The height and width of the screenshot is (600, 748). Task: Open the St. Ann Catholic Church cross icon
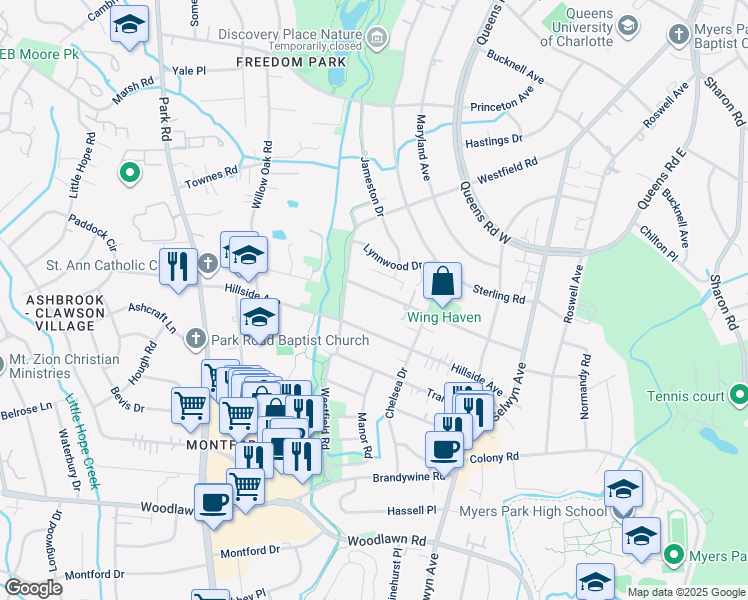(208, 263)
